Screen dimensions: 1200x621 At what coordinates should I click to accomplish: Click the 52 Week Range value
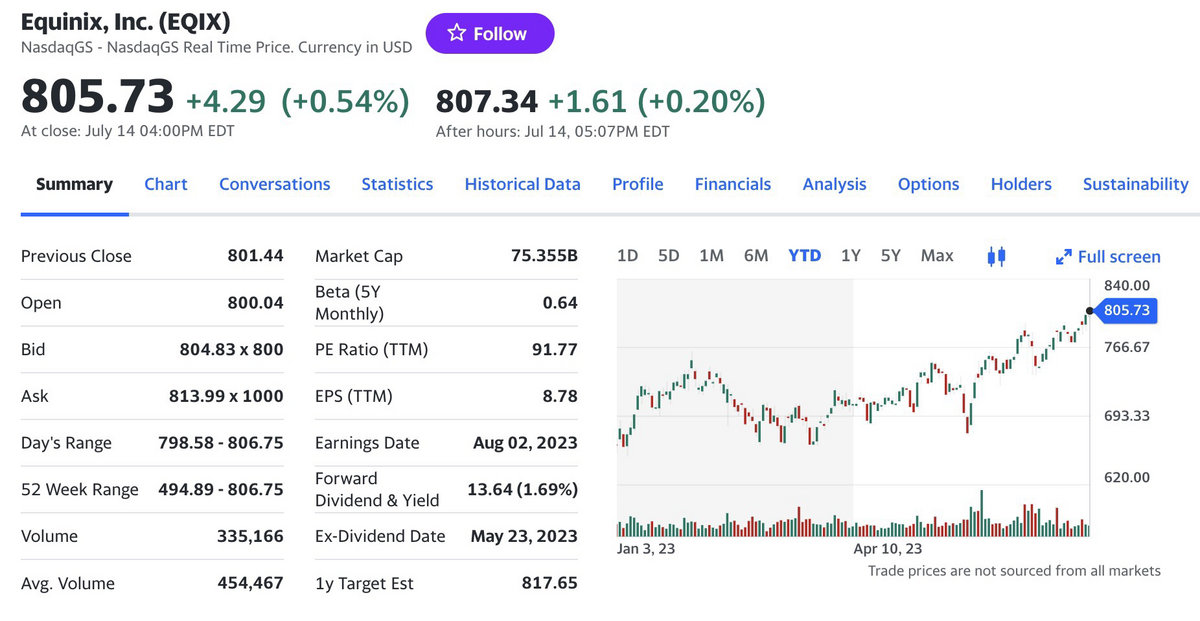pyautogui.click(x=221, y=490)
